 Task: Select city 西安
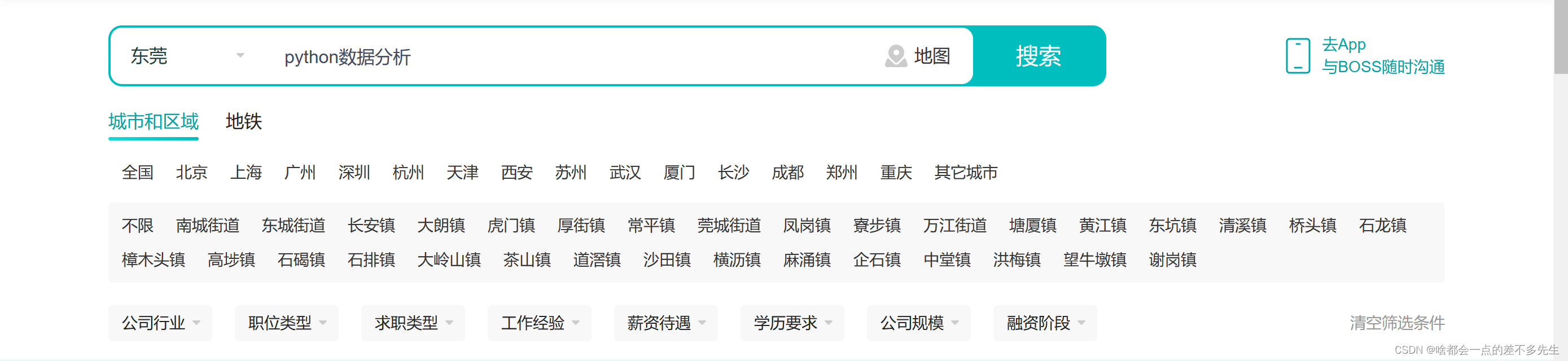[x=517, y=172]
